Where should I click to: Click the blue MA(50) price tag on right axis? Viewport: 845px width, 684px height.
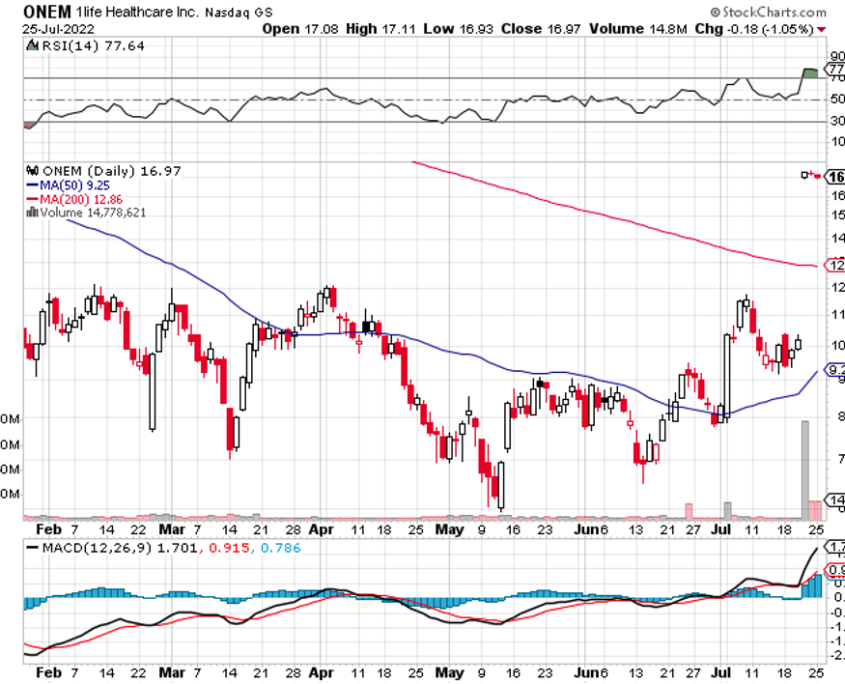835,368
